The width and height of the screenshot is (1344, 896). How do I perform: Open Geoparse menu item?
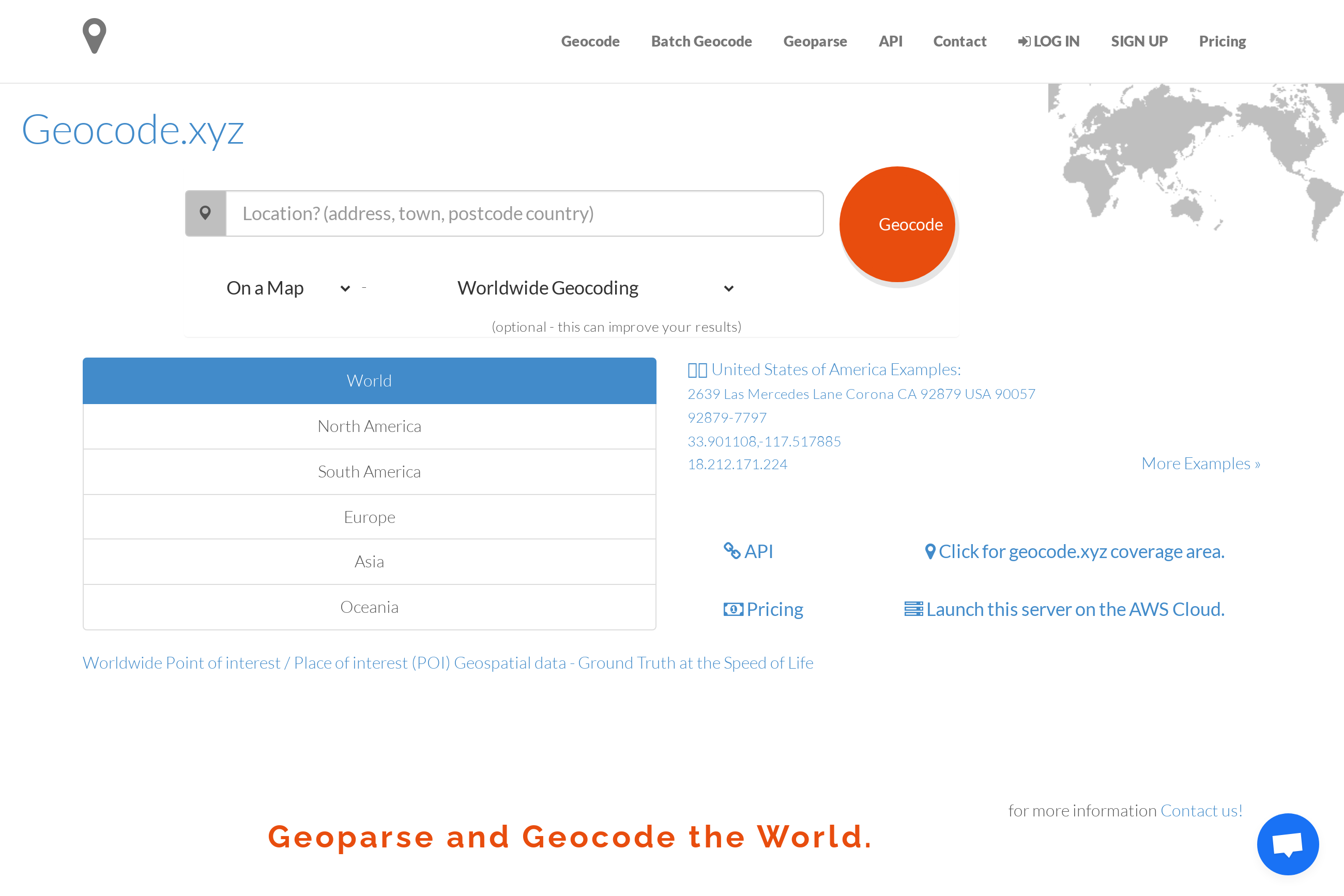(x=815, y=41)
